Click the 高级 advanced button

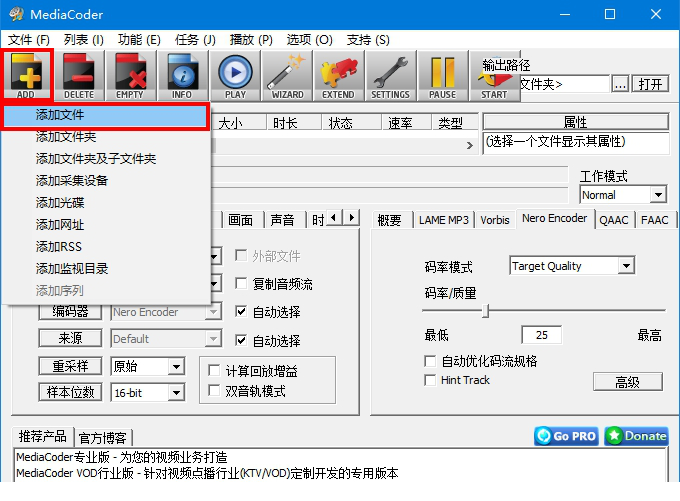(627, 382)
